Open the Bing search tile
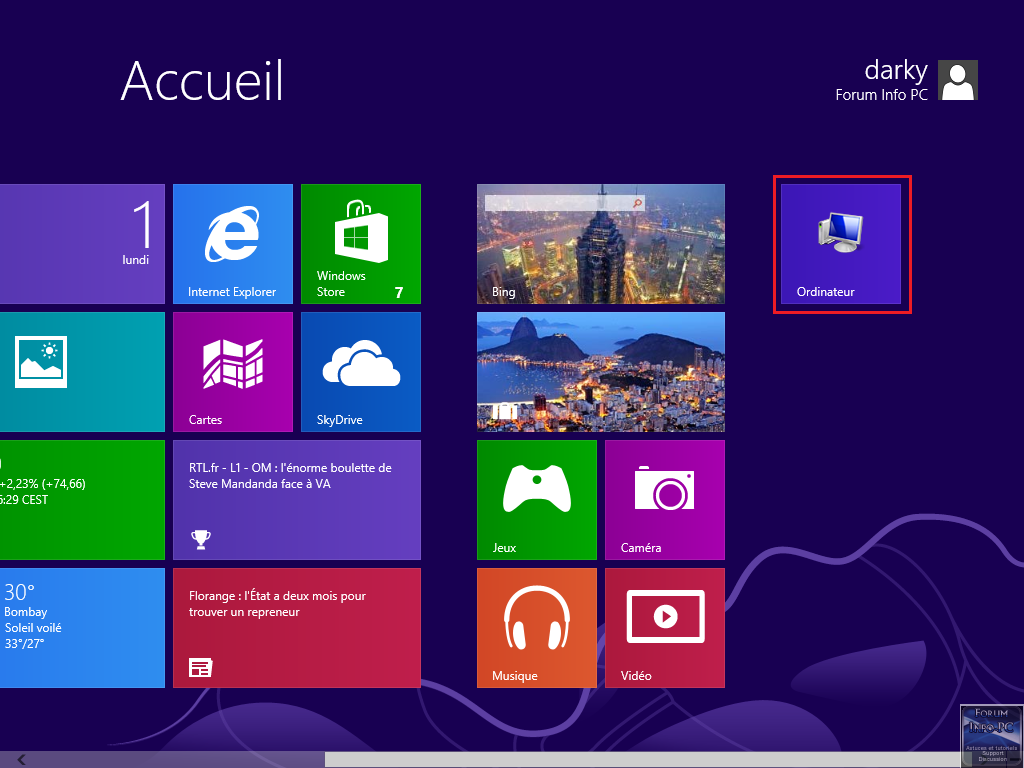The width and height of the screenshot is (1024, 768). [600, 243]
